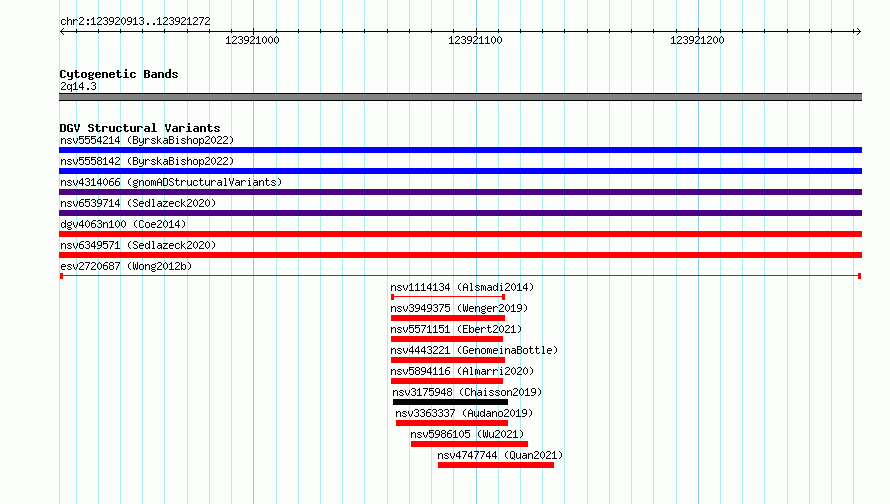
Task: Open the nsv5986105 (Wu2021) label
Action: tap(467, 434)
